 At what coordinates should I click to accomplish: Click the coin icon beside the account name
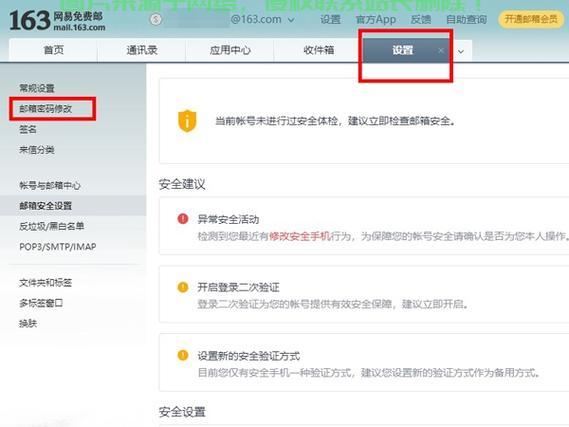(156, 19)
